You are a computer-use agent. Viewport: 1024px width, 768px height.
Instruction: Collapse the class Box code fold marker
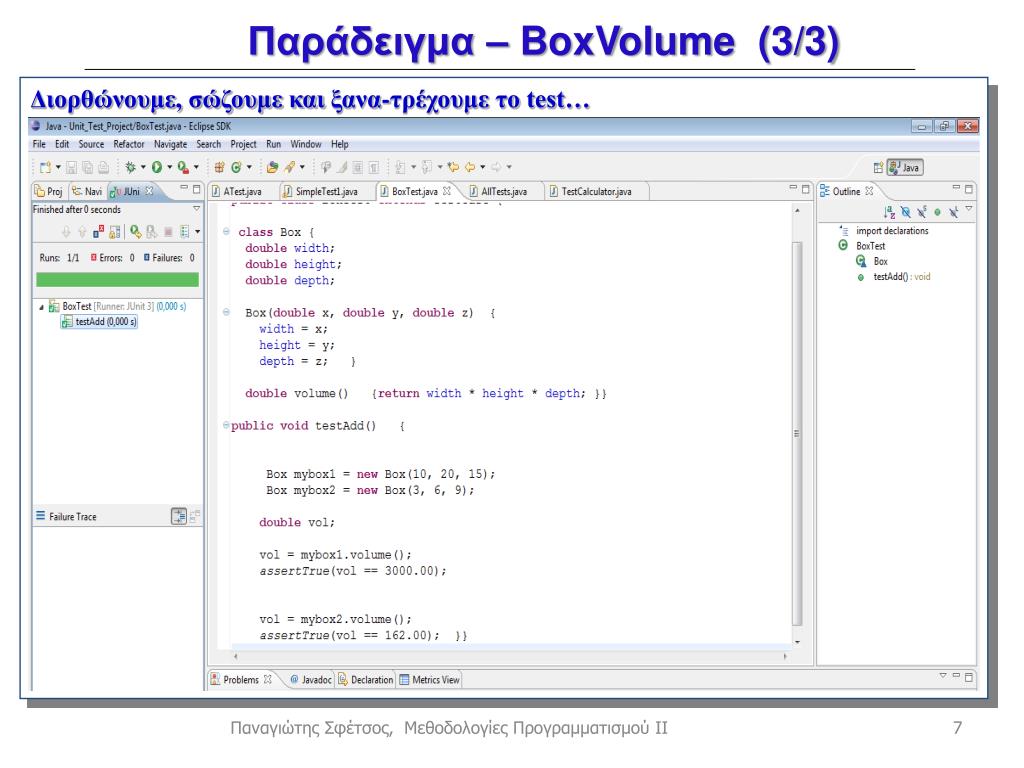(x=226, y=231)
